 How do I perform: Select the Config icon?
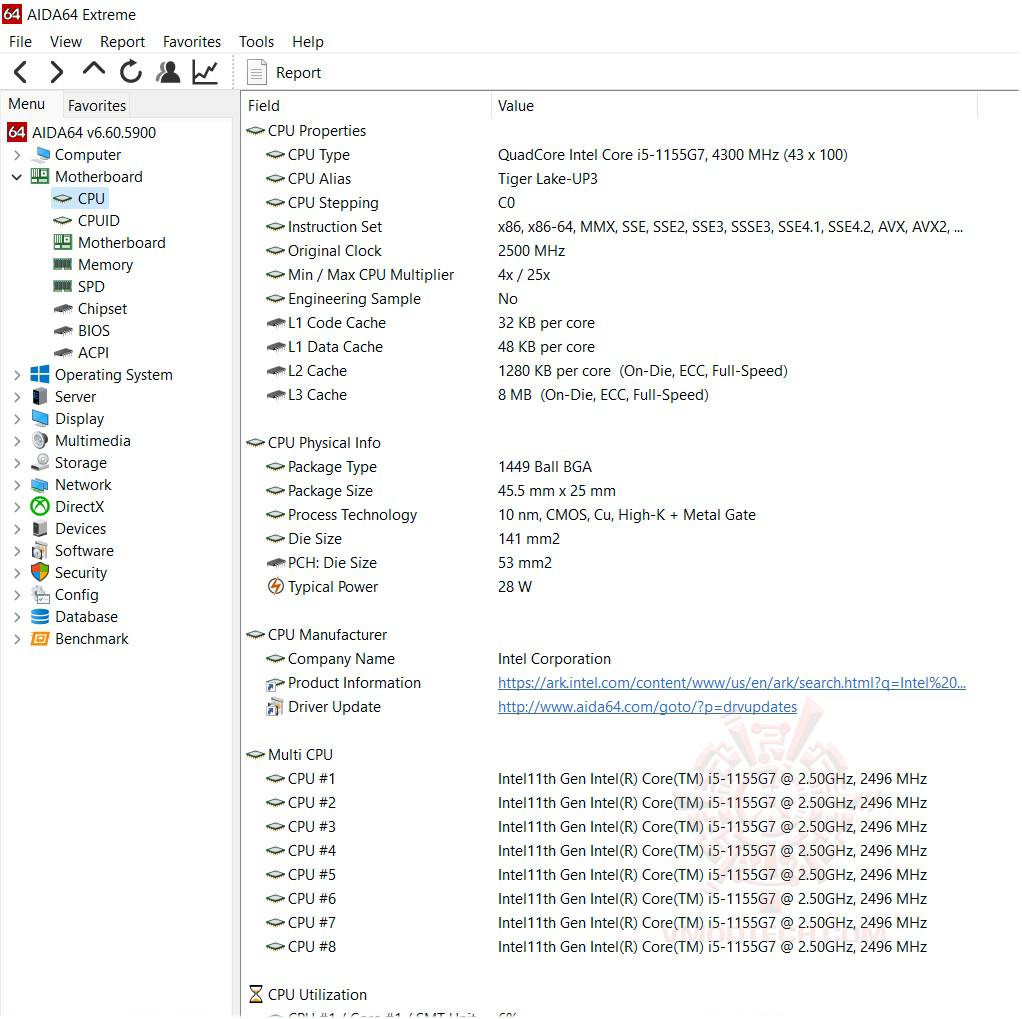(40, 595)
